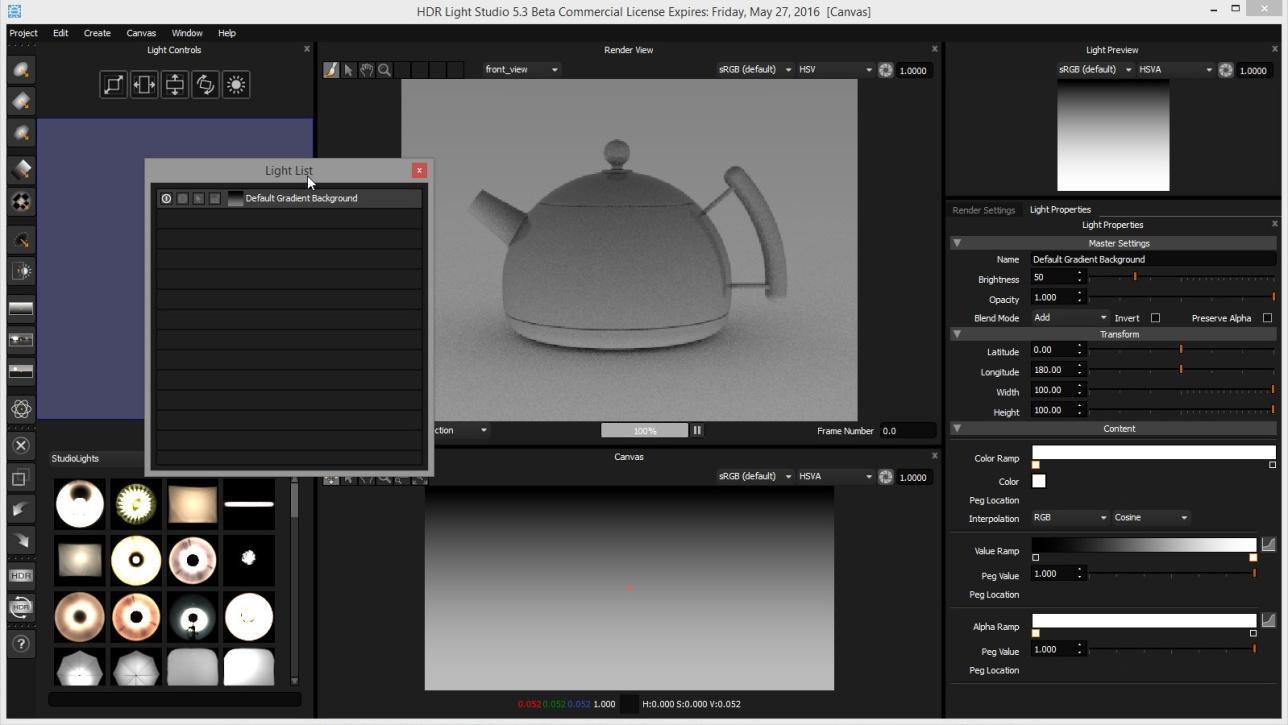Select the horizontal move tool in Light Controls
The image size is (1288, 725).
(144, 85)
